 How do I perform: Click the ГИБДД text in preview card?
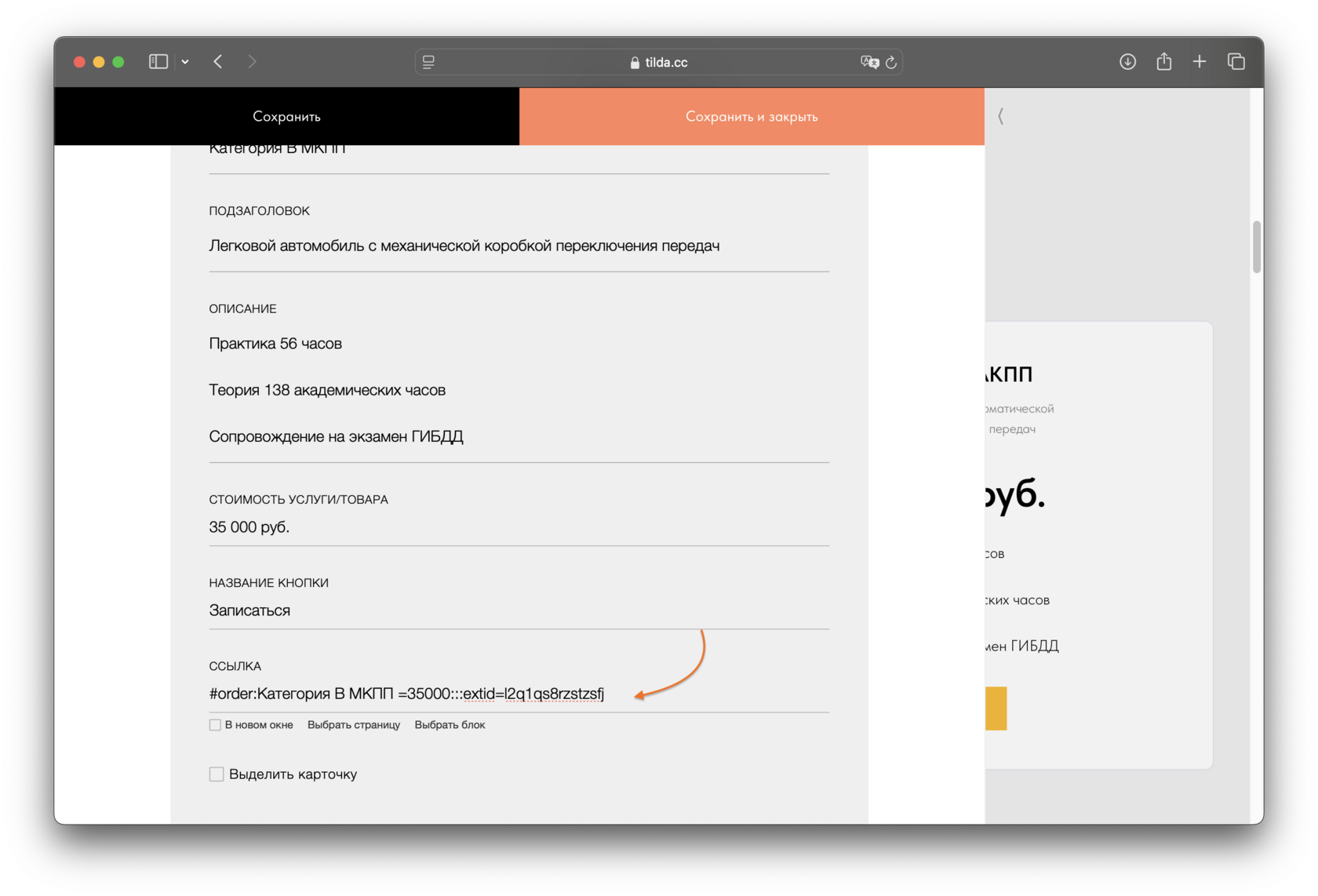coord(1034,646)
